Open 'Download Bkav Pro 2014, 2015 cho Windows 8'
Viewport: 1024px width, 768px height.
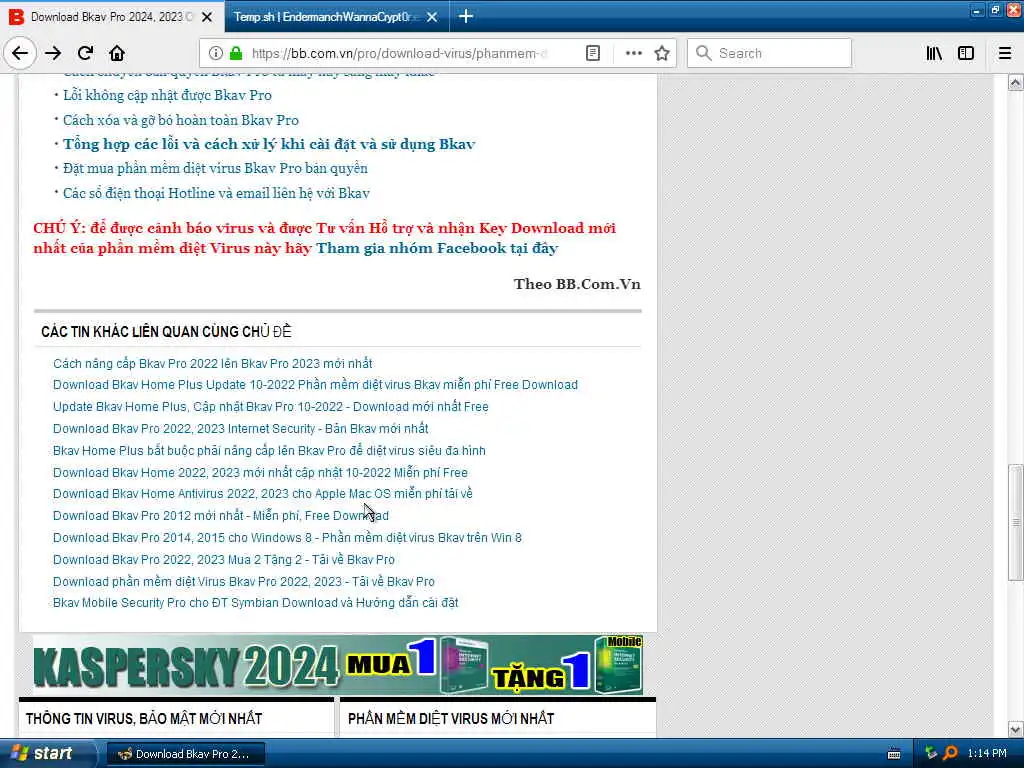(x=287, y=538)
